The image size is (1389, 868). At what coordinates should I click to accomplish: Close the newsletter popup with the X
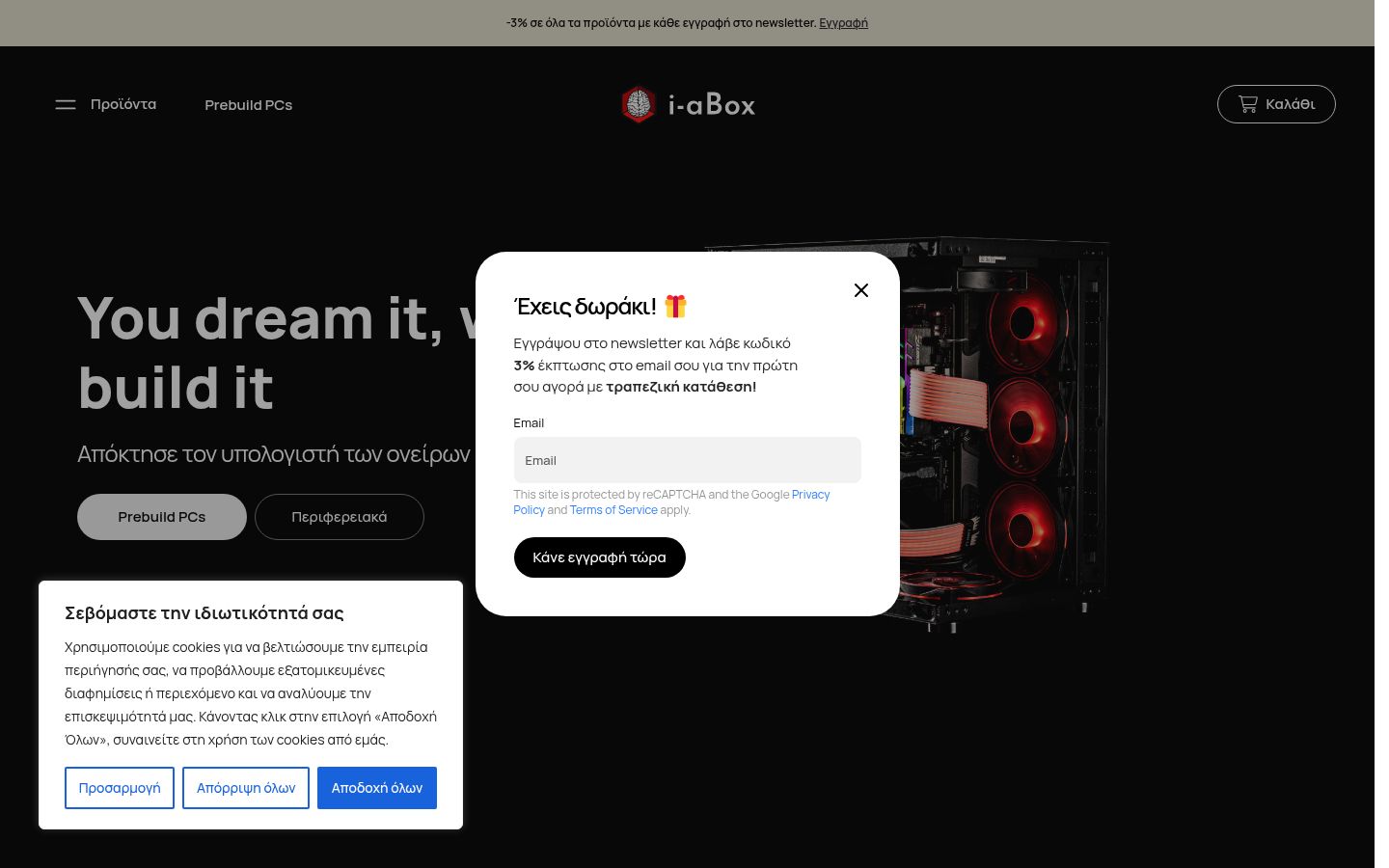click(861, 290)
